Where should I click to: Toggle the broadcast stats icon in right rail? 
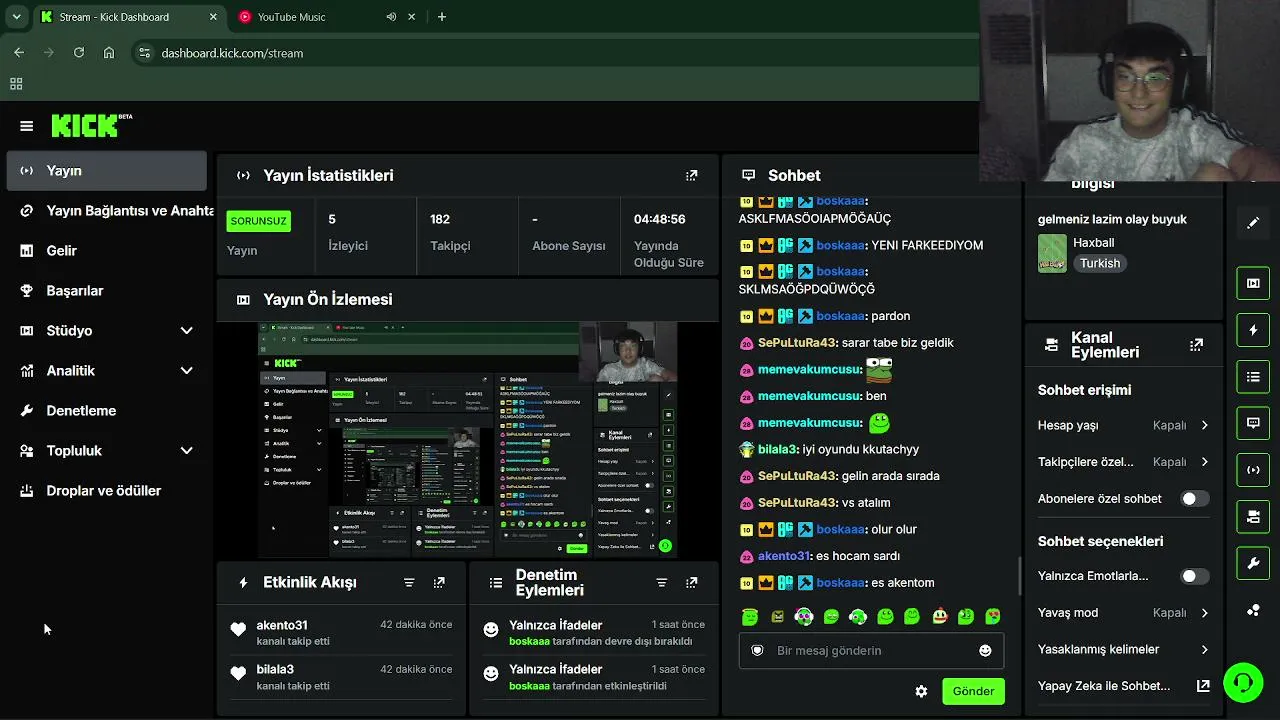pyautogui.click(x=1253, y=470)
